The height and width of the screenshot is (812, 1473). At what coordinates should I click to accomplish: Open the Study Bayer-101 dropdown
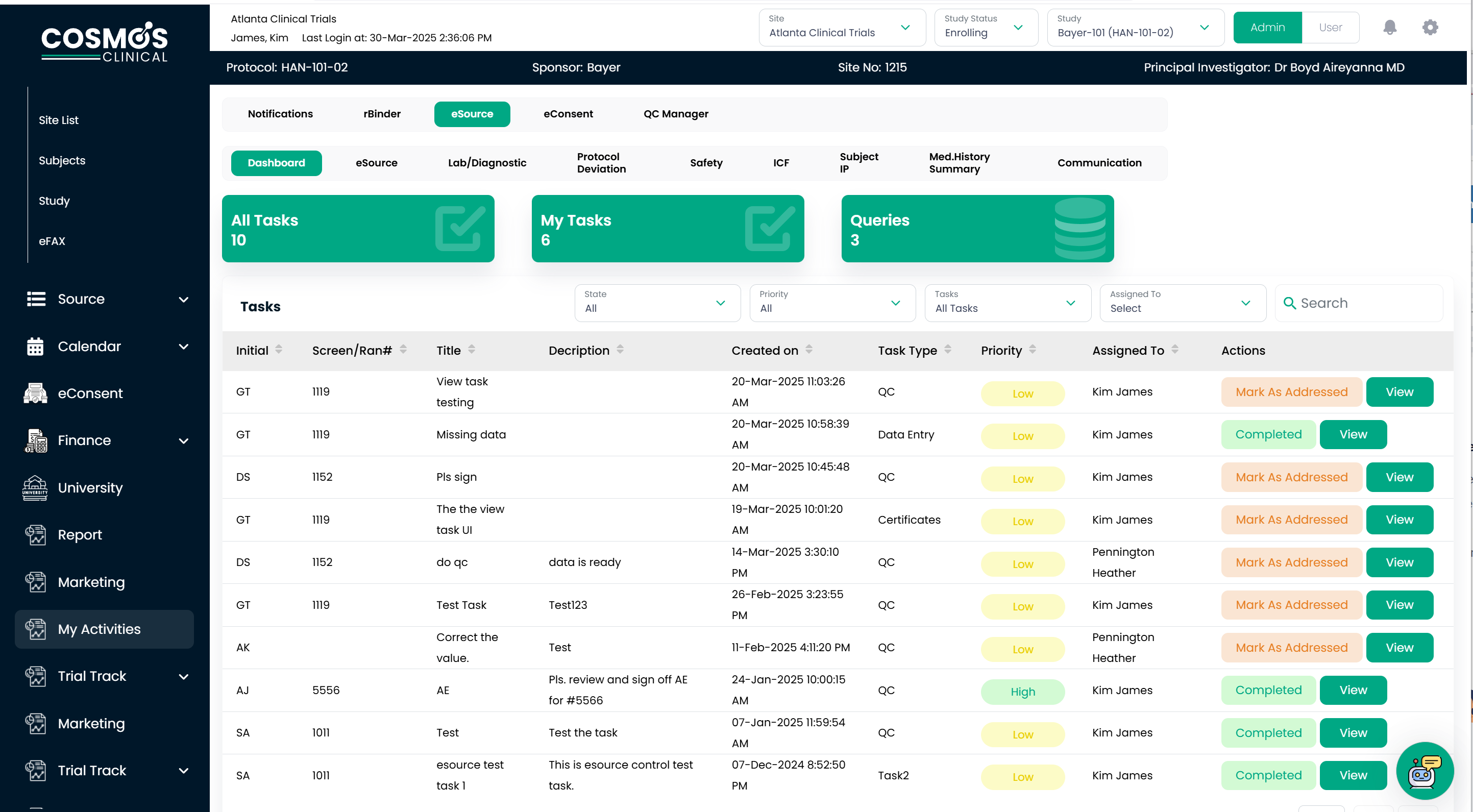point(1136,28)
